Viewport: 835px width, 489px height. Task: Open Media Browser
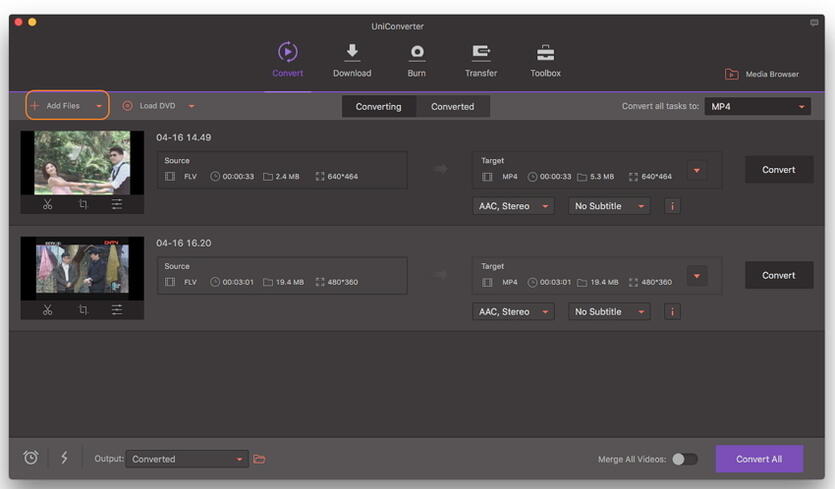pos(762,74)
